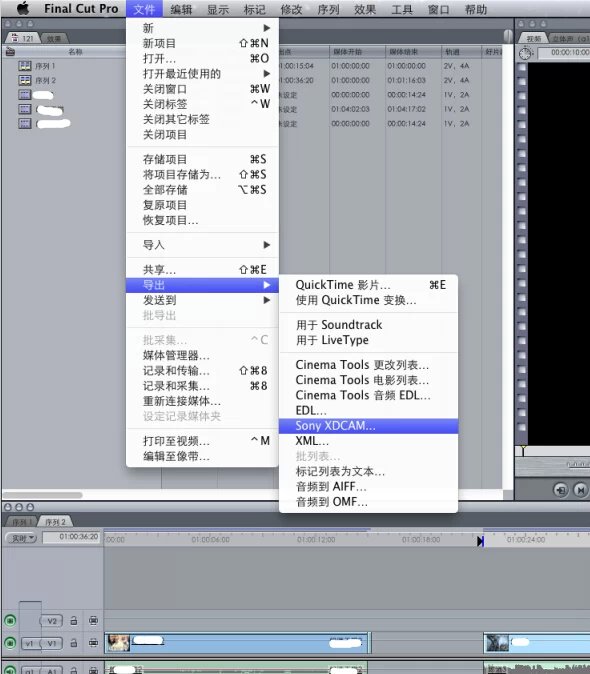The height and width of the screenshot is (674, 590).
Task: Choose XML... export option
Action: pyautogui.click(x=369, y=441)
